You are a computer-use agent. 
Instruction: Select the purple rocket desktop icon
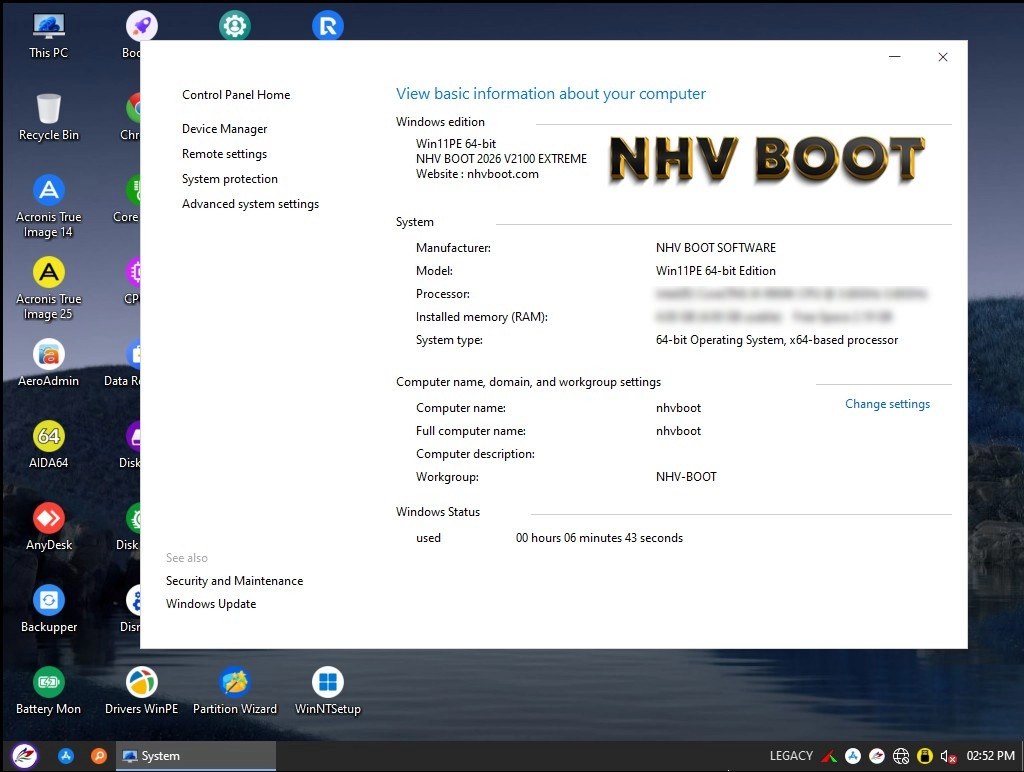[x=142, y=26]
